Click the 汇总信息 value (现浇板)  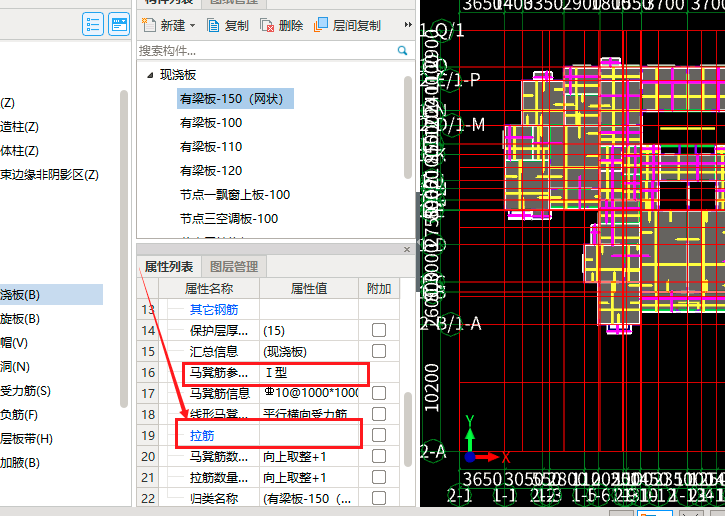[x=309, y=351]
